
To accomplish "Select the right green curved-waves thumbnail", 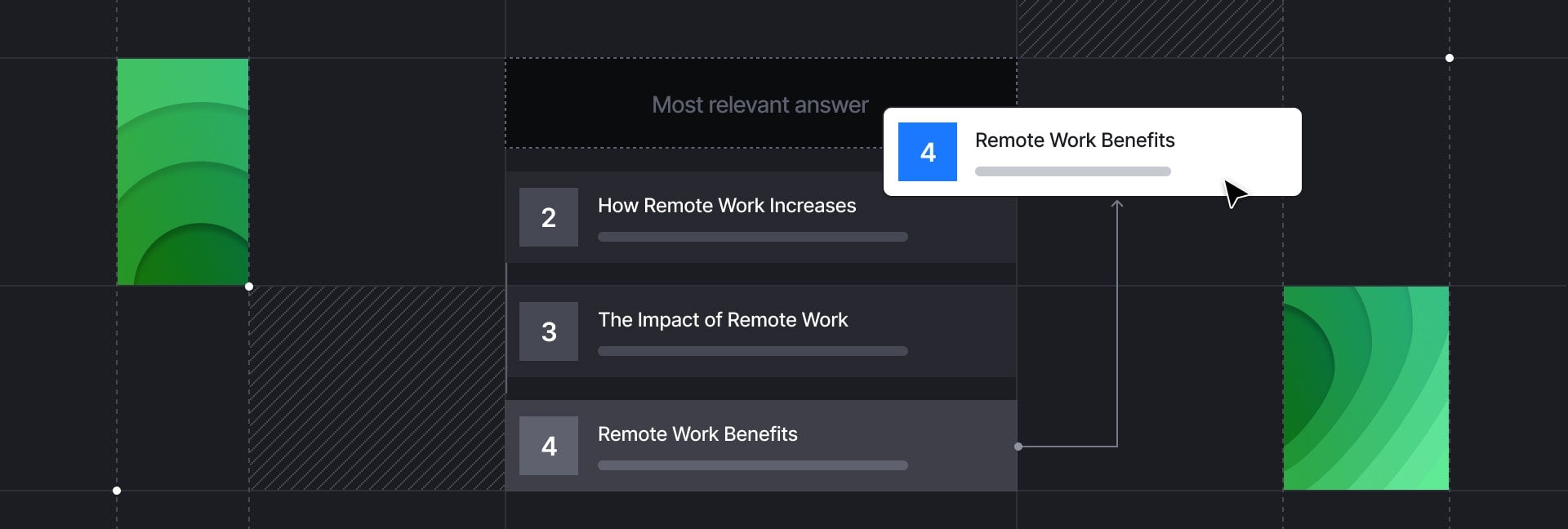I will (x=1366, y=388).
